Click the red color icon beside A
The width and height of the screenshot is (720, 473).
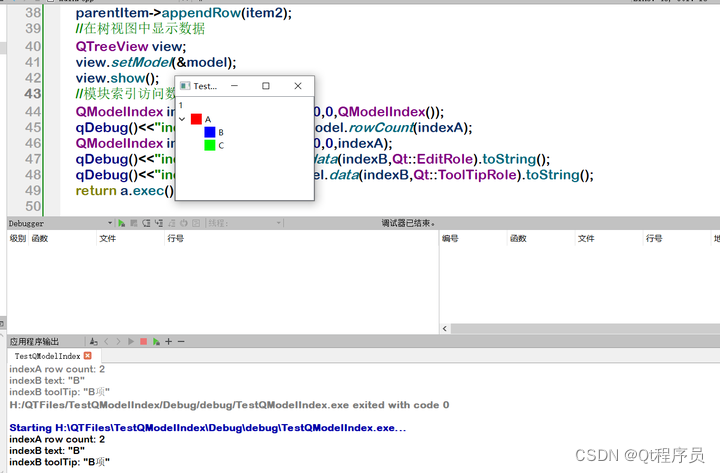click(x=196, y=119)
